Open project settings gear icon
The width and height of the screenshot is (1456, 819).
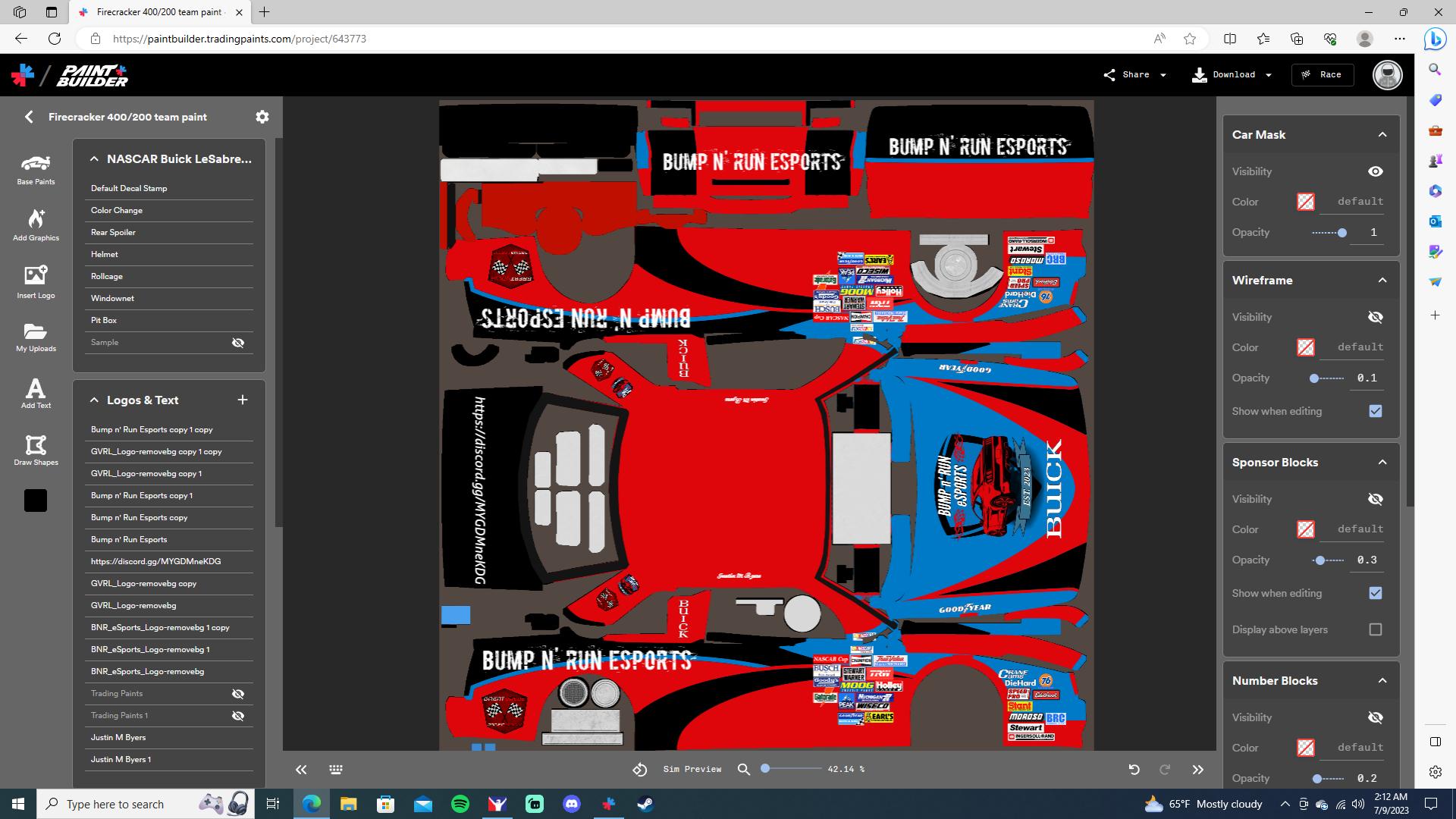(x=262, y=116)
